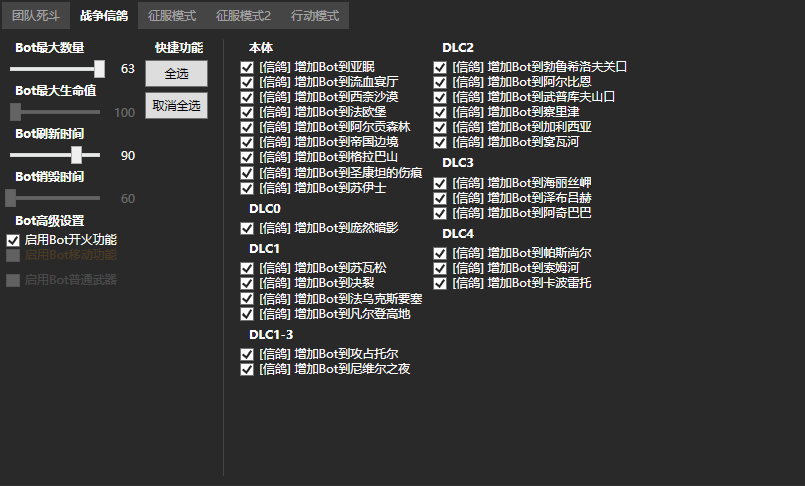Toggle 增加Bot到卡波雷托 checkbox

click(440, 283)
